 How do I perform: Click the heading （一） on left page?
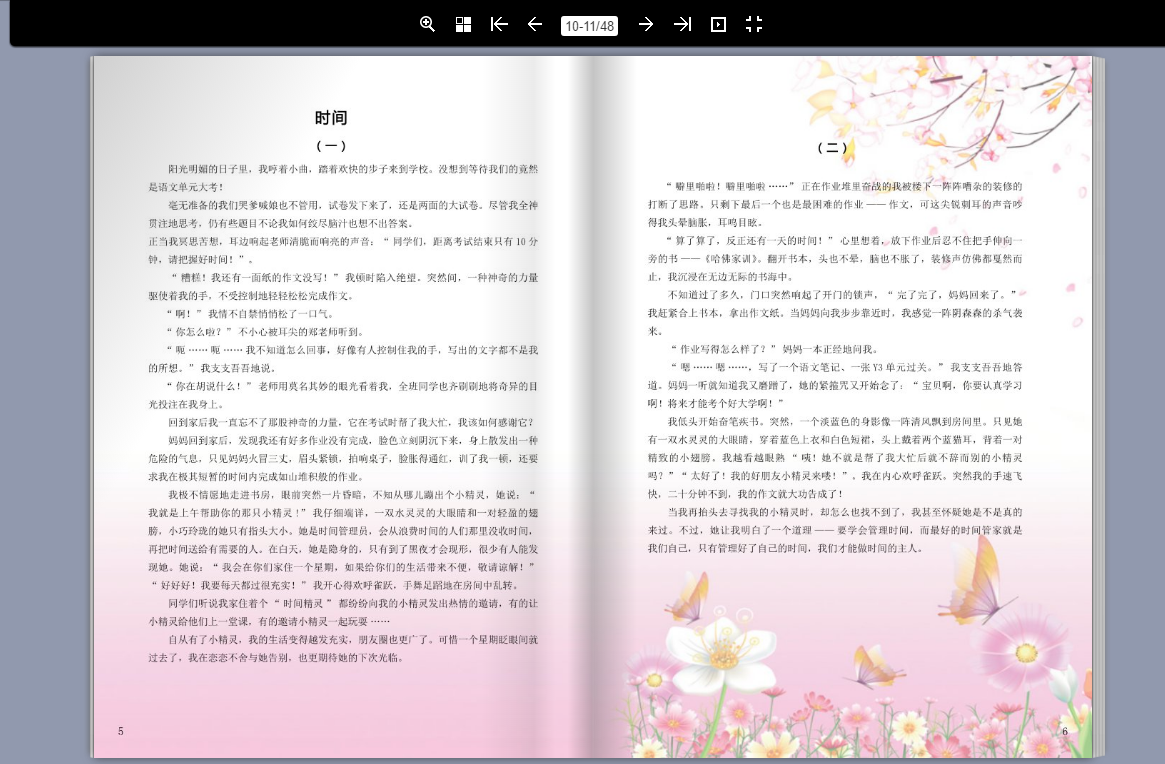tap(331, 146)
